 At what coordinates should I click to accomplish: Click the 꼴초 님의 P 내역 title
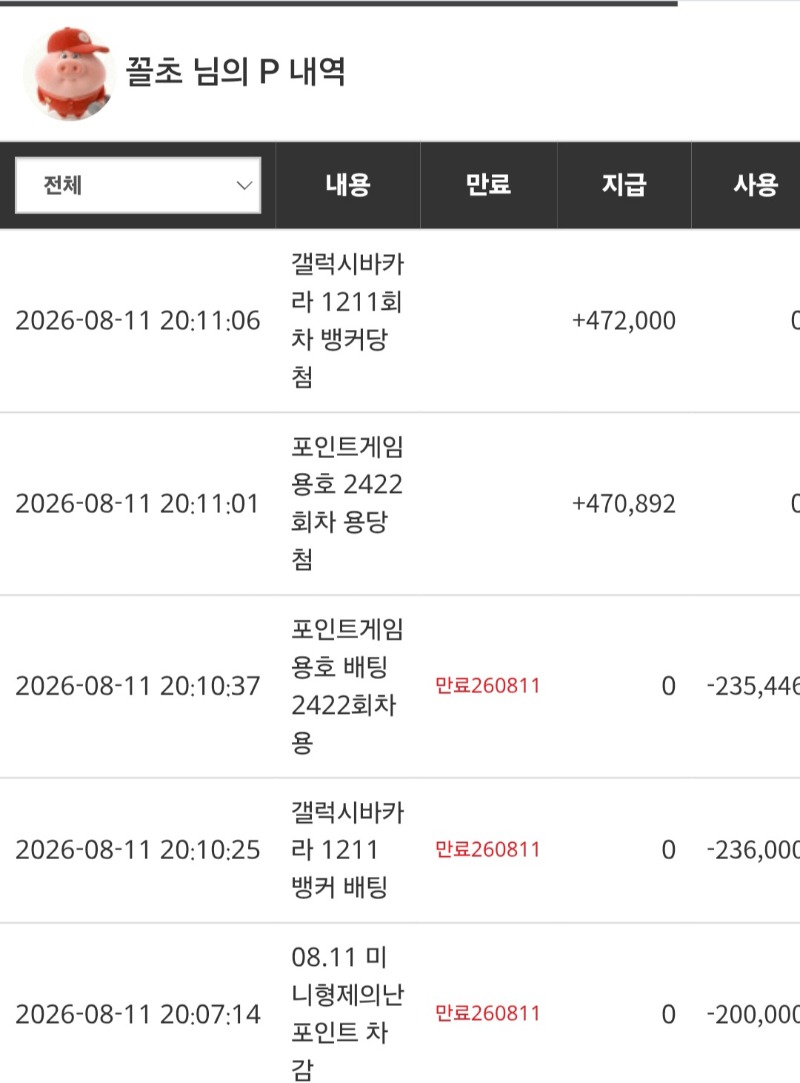coord(235,72)
